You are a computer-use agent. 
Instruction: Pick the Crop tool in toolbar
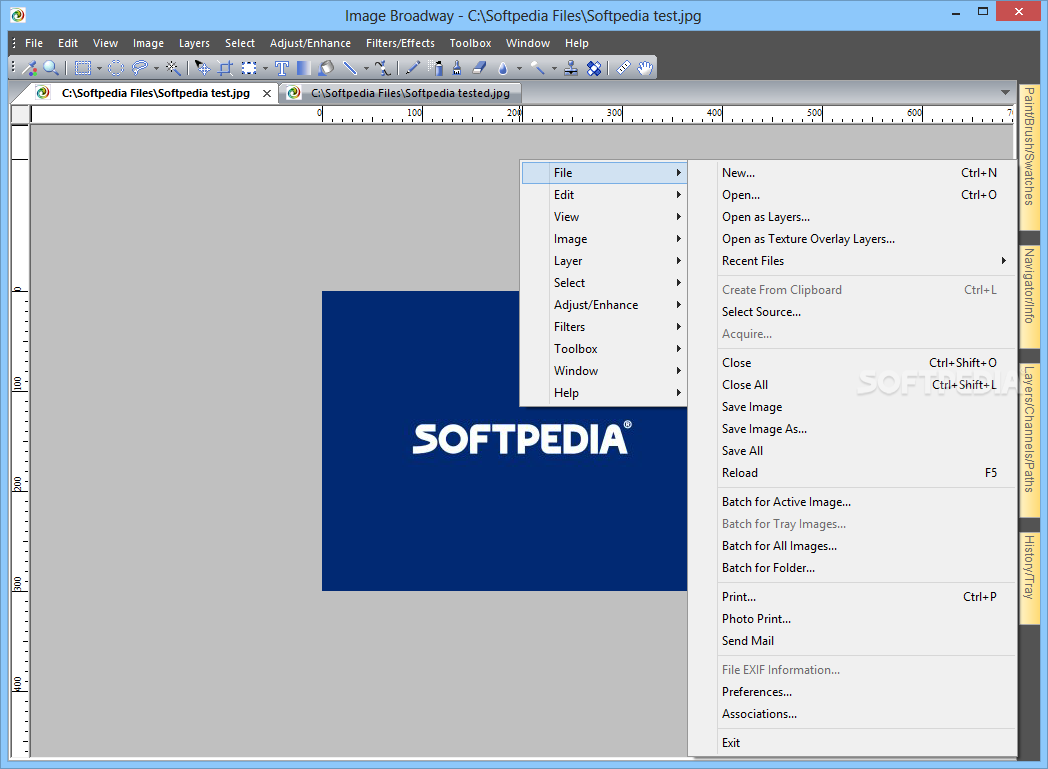point(226,68)
